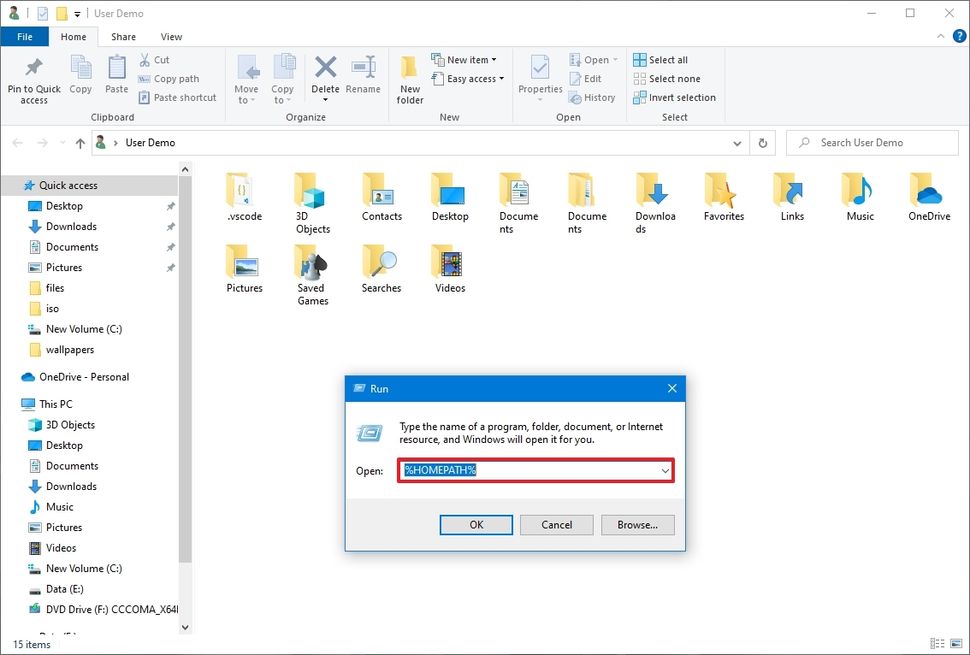Click OK in the Run dialog
The width and height of the screenshot is (970, 655).
[x=476, y=524]
